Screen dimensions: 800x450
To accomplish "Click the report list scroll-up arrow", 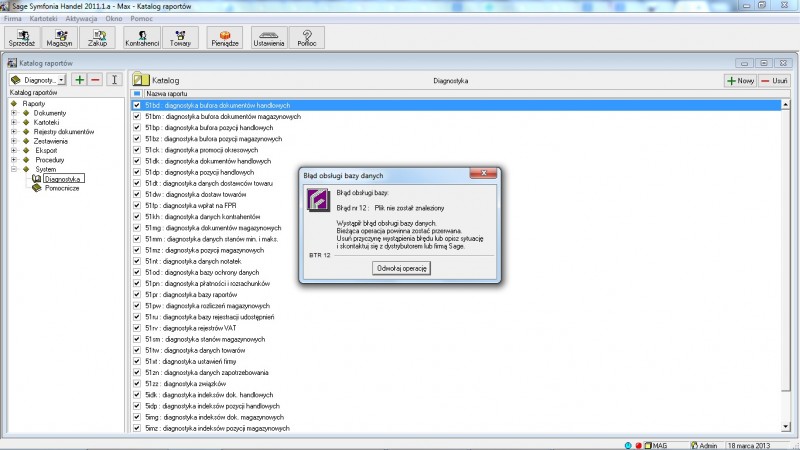I will 785,105.
